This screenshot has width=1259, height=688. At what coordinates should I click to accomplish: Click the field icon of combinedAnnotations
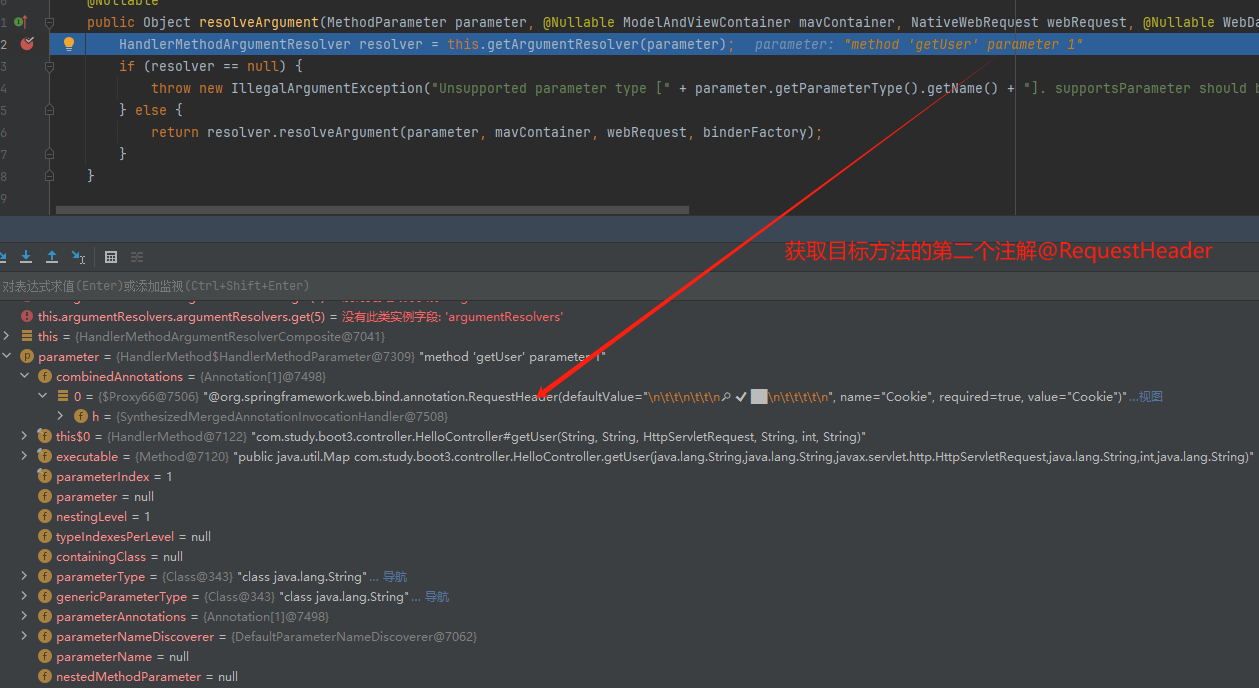click(45, 376)
